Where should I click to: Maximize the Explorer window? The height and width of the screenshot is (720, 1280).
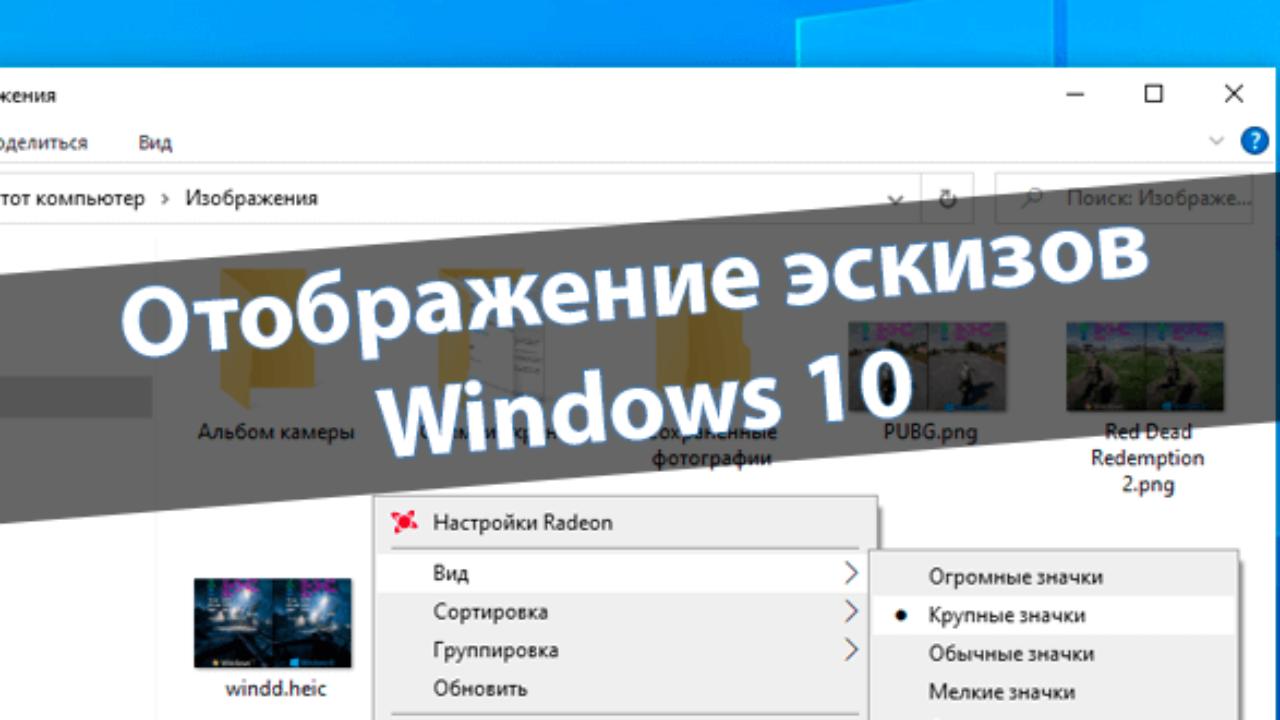1154,94
